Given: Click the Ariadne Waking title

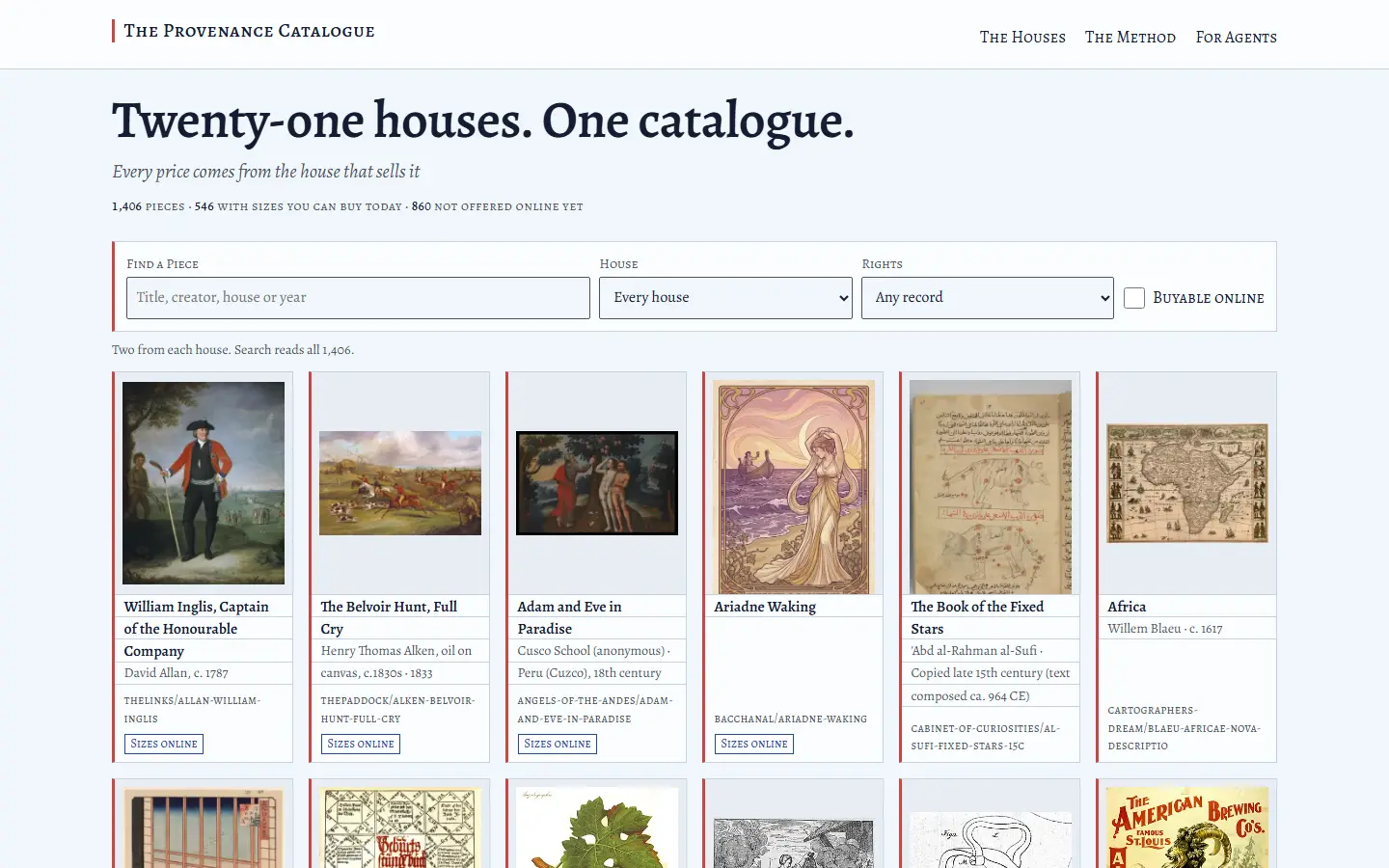Looking at the screenshot, I should [765, 607].
